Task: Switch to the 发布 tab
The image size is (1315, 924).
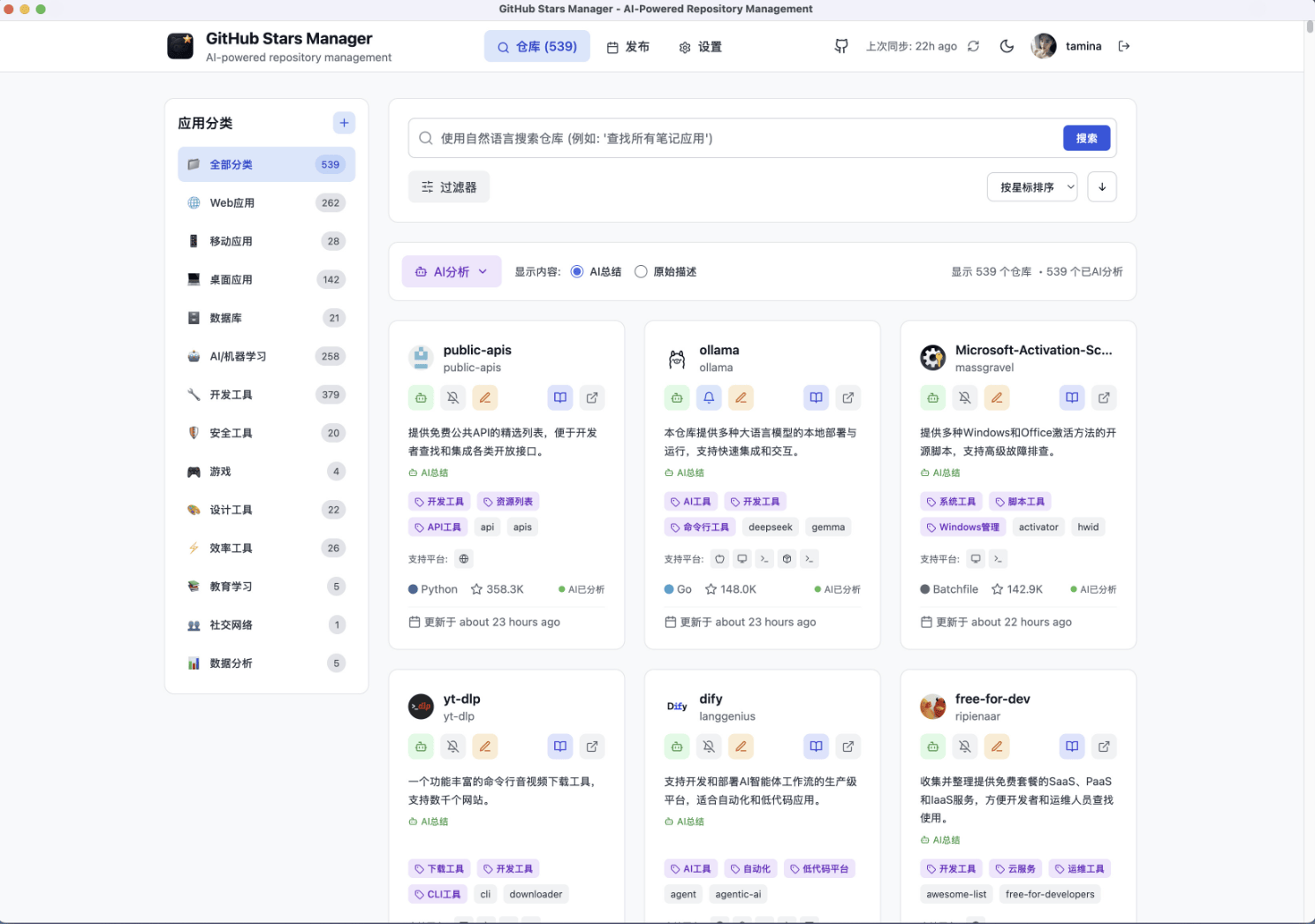Action: (x=628, y=47)
